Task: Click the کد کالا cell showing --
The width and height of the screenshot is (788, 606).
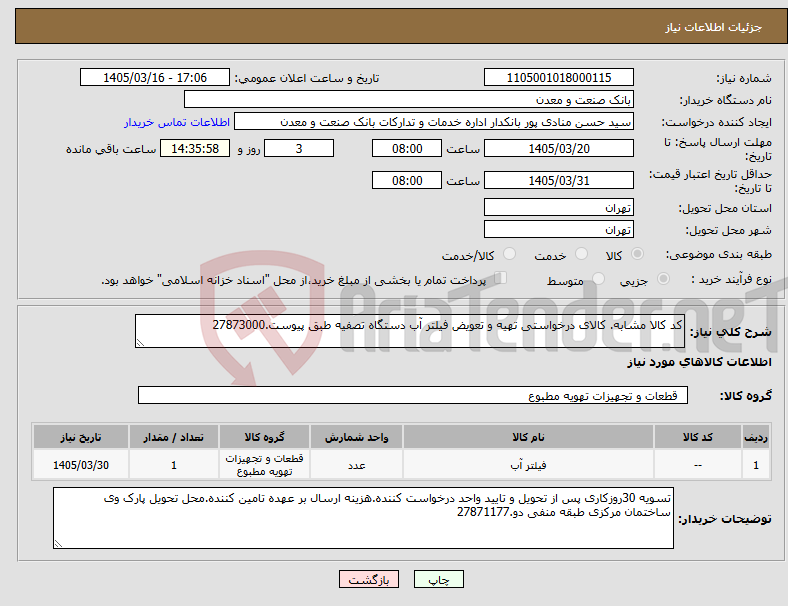Action: (x=698, y=465)
